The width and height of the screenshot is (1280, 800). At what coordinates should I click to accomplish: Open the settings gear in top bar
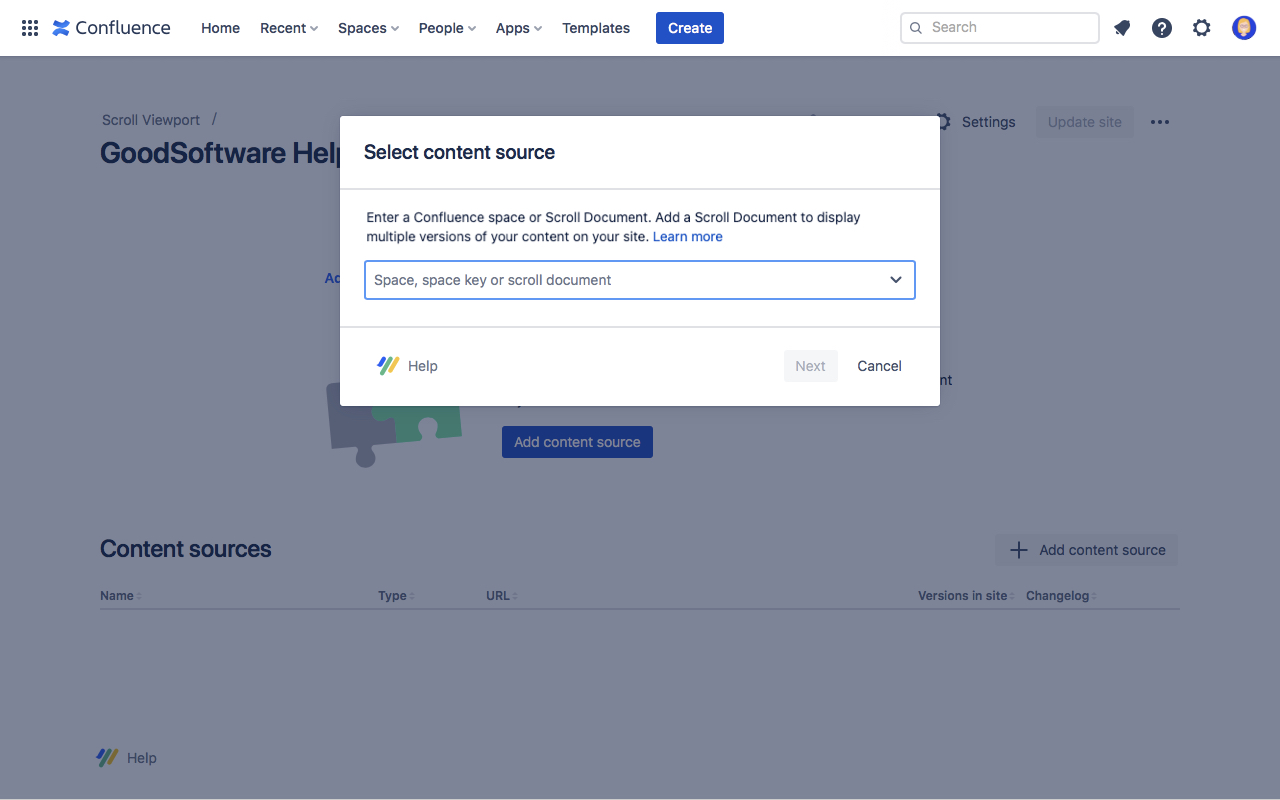click(x=1202, y=28)
